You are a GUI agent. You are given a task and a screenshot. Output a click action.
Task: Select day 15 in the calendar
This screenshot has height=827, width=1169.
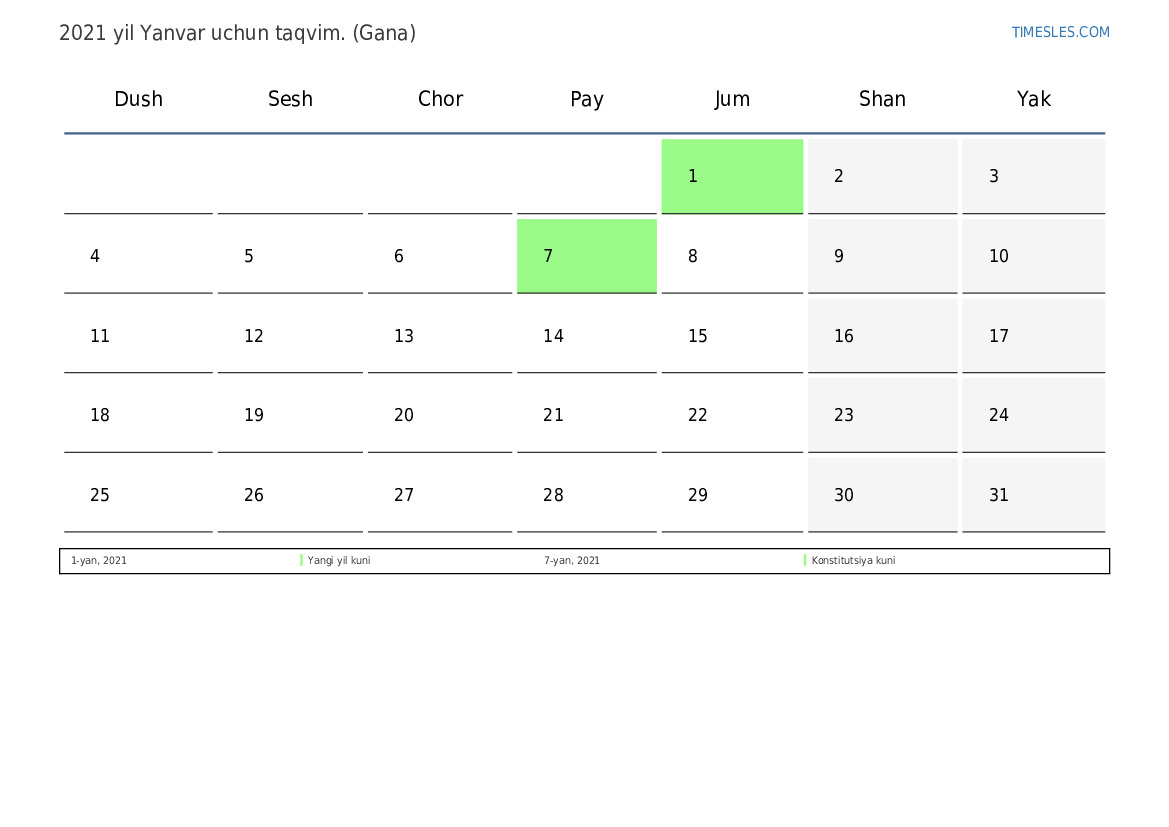pos(732,336)
